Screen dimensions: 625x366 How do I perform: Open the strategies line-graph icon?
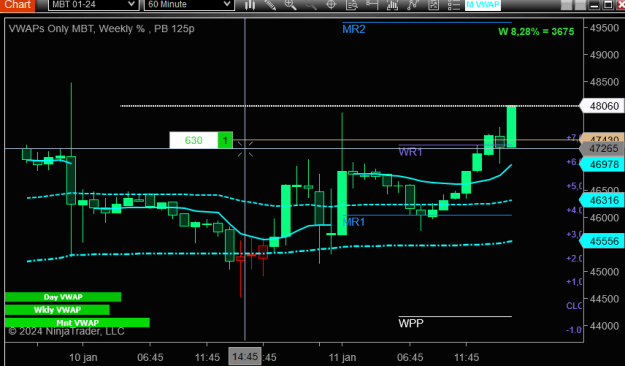click(x=413, y=5)
